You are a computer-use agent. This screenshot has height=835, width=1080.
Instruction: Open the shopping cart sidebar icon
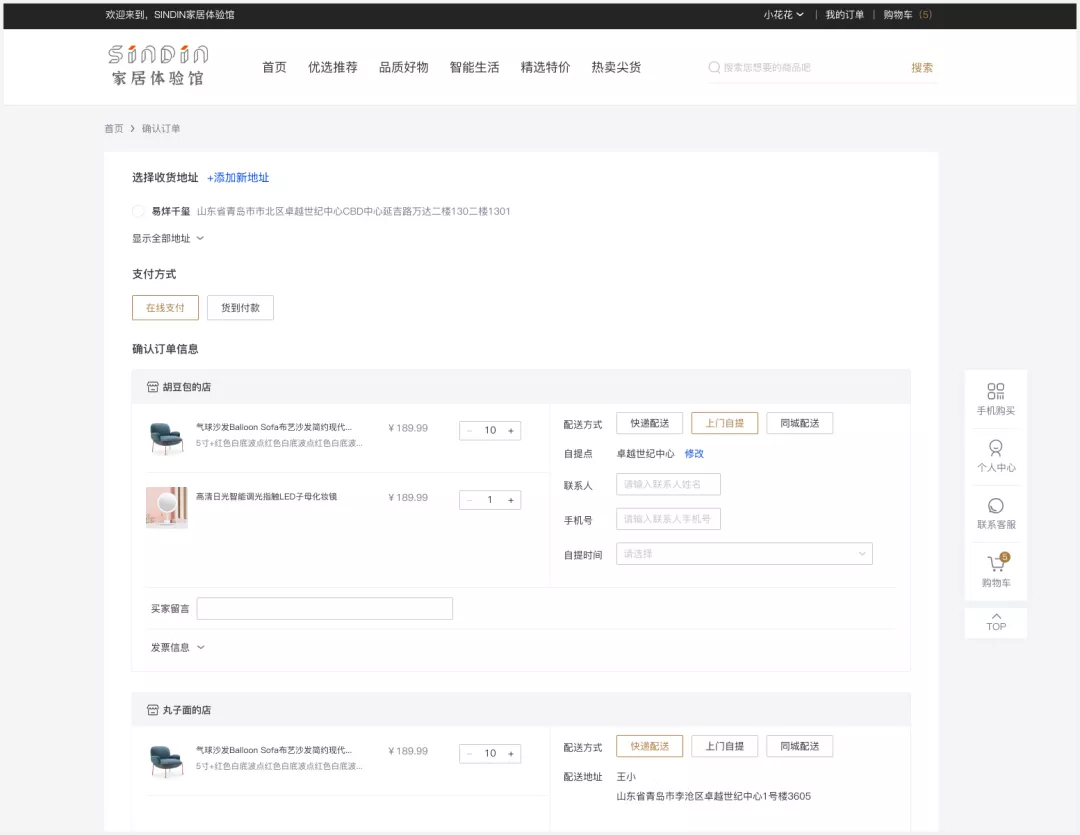tap(996, 564)
